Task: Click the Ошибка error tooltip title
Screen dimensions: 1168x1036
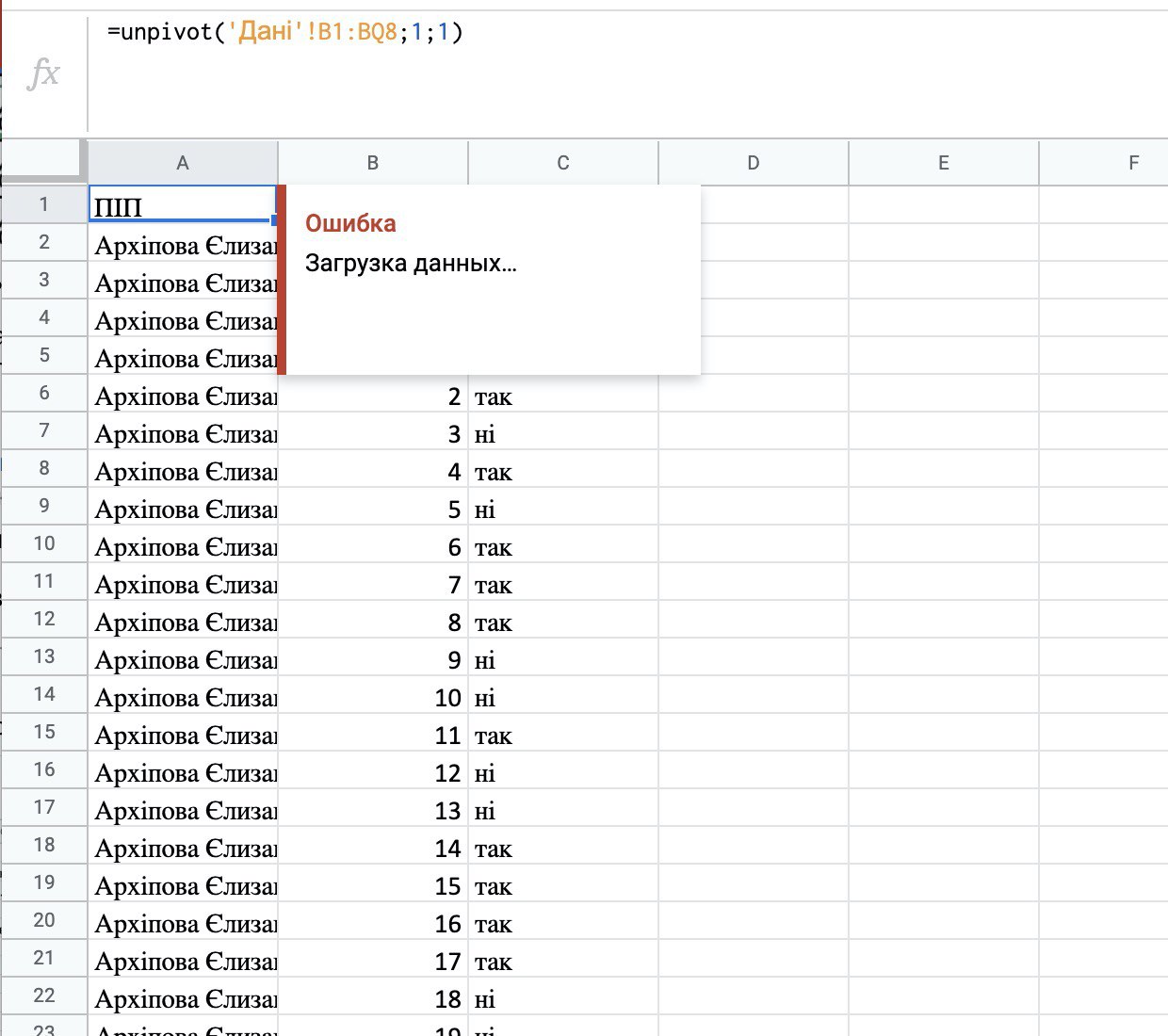Action: click(x=350, y=223)
